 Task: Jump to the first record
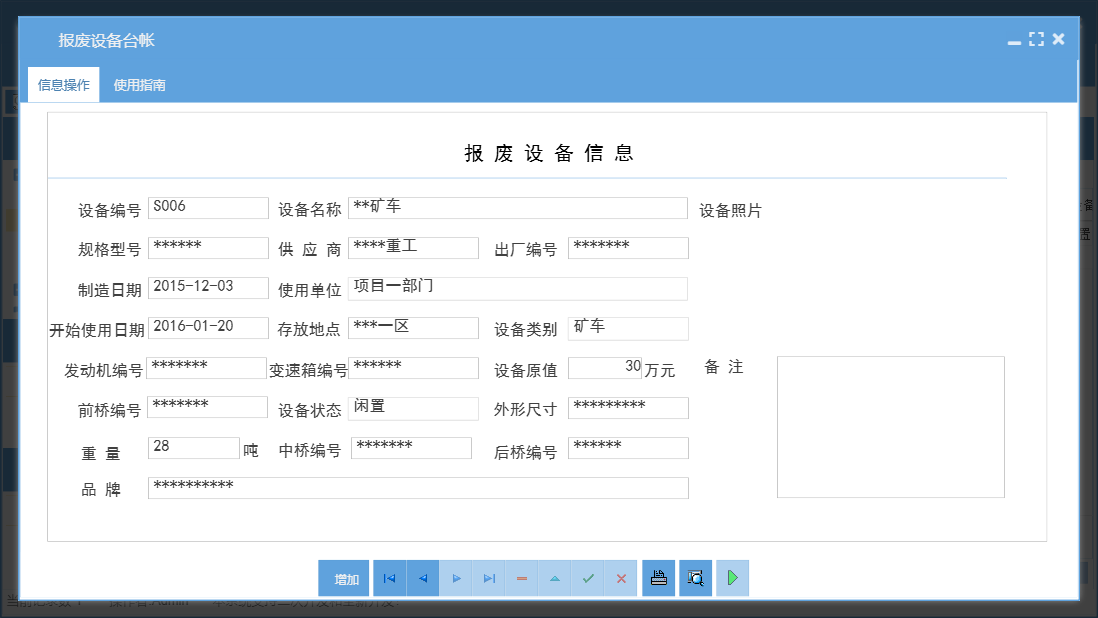pyautogui.click(x=389, y=578)
